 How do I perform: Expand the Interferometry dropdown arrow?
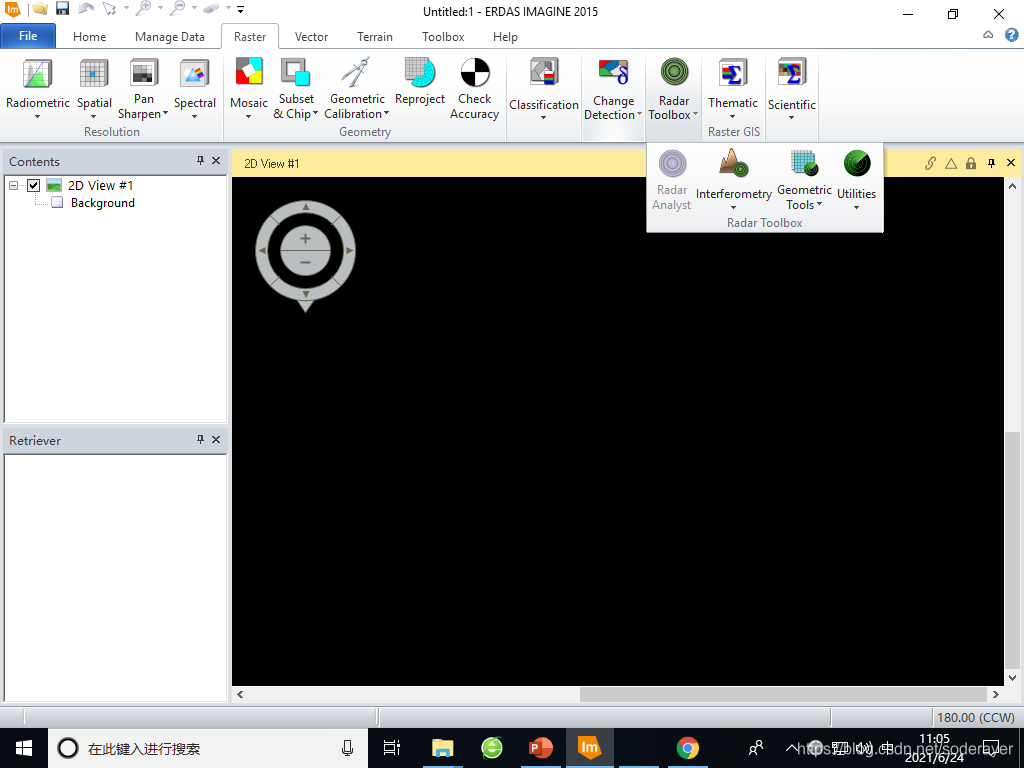733,208
